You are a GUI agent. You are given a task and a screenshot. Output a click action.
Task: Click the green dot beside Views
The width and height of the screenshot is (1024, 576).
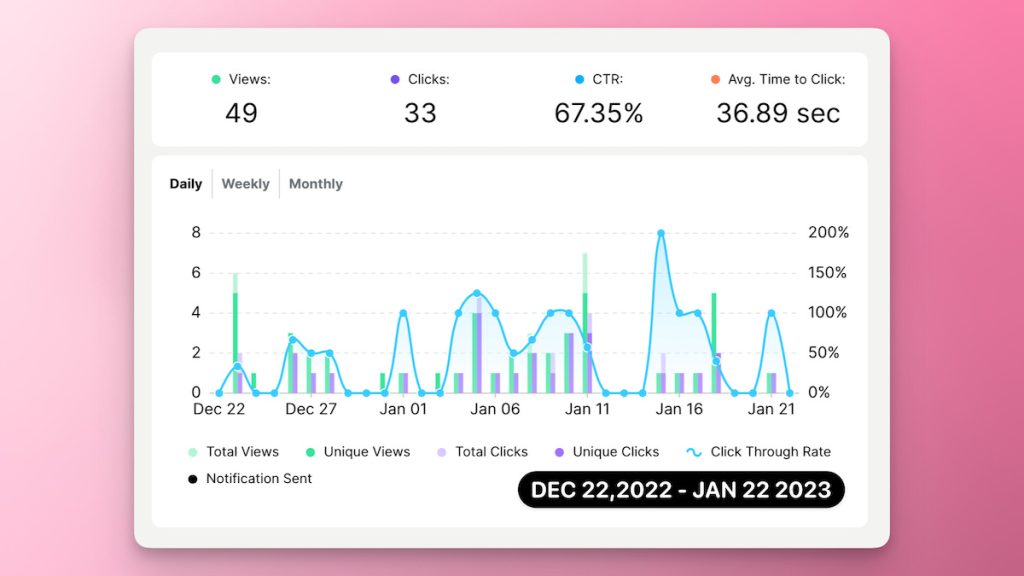pyautogui.click(x=215, y=79)
